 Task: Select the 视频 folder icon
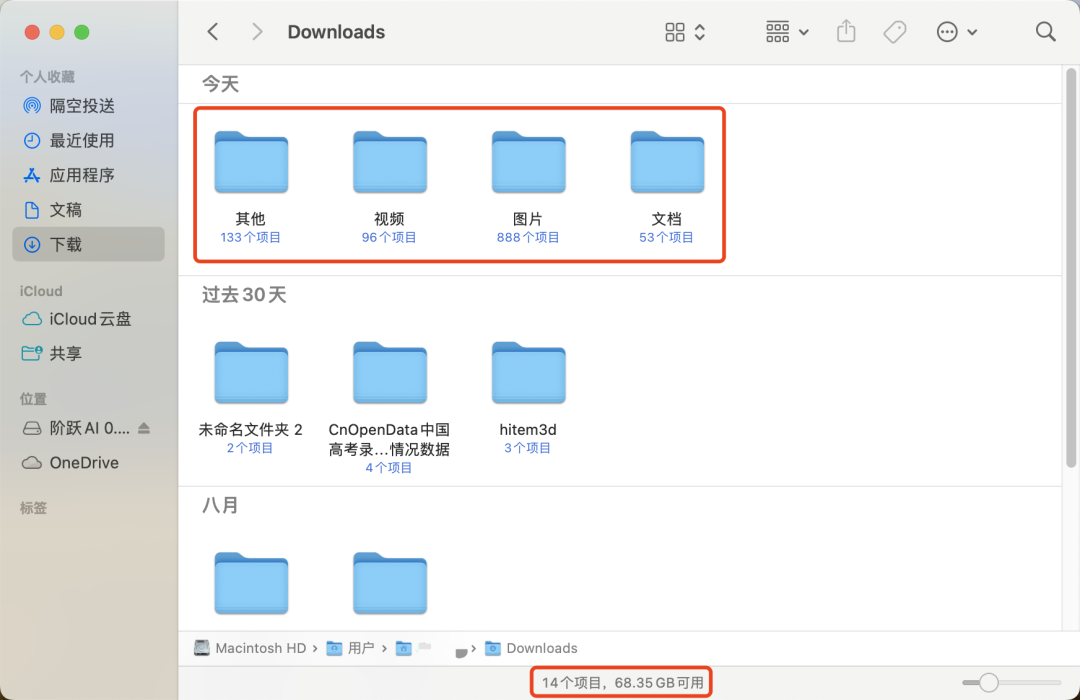[390, 162]
